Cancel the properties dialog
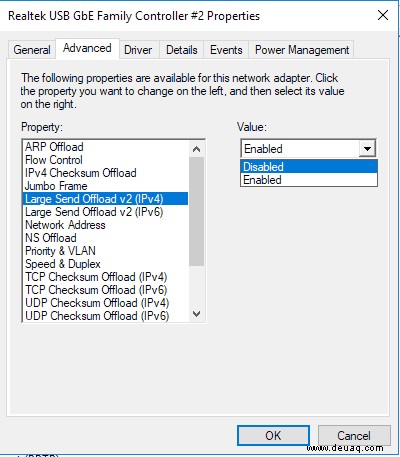The width and height of the screenshot is (400, 457). tap(354, 435)
